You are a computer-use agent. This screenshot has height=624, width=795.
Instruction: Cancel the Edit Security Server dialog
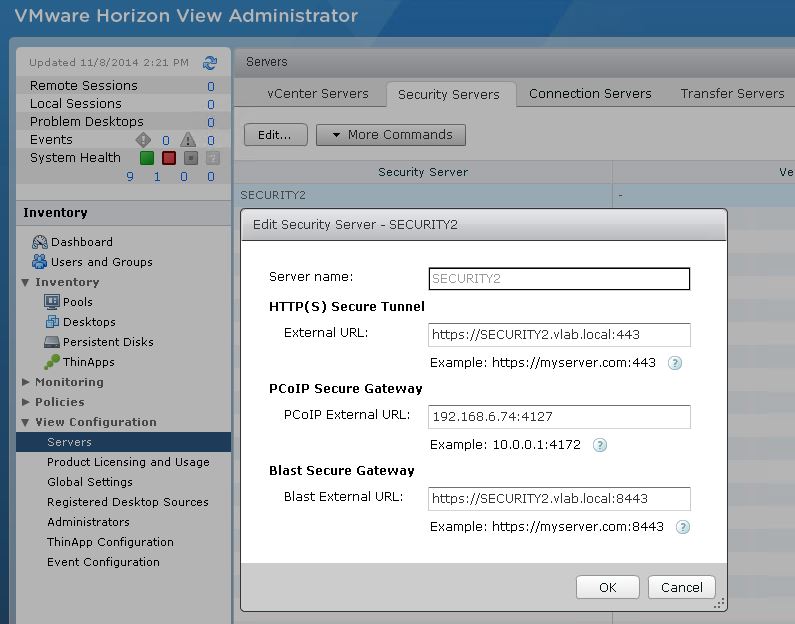(x=681, y=588)
